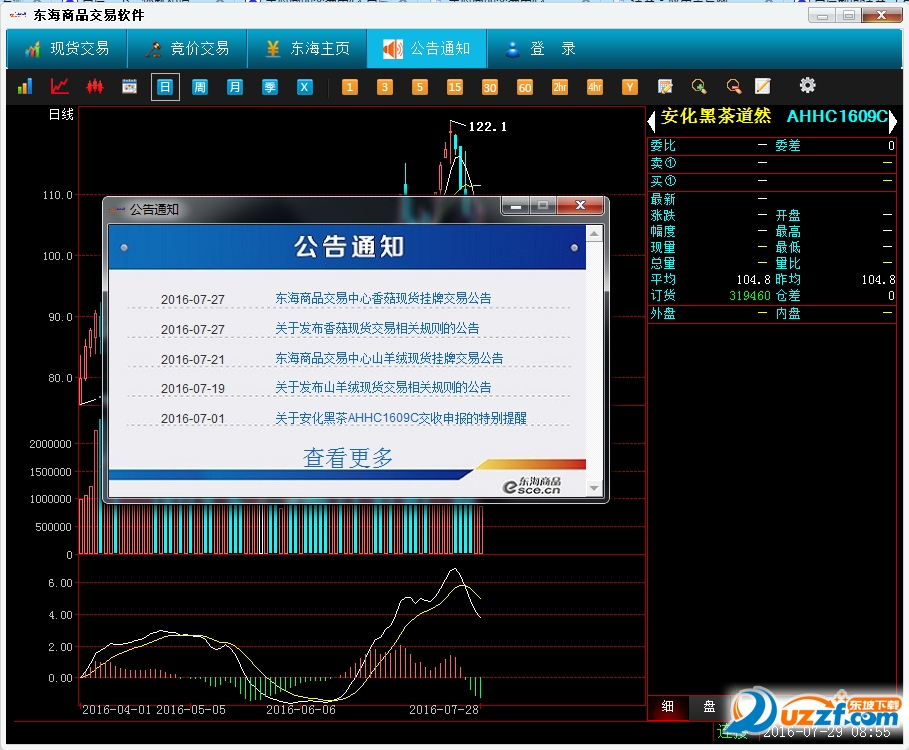Image resolution: width=909 pixels, height=750 pixels.
Task: Go to previous commodity with left arrow
Action: tap(652, 121)
